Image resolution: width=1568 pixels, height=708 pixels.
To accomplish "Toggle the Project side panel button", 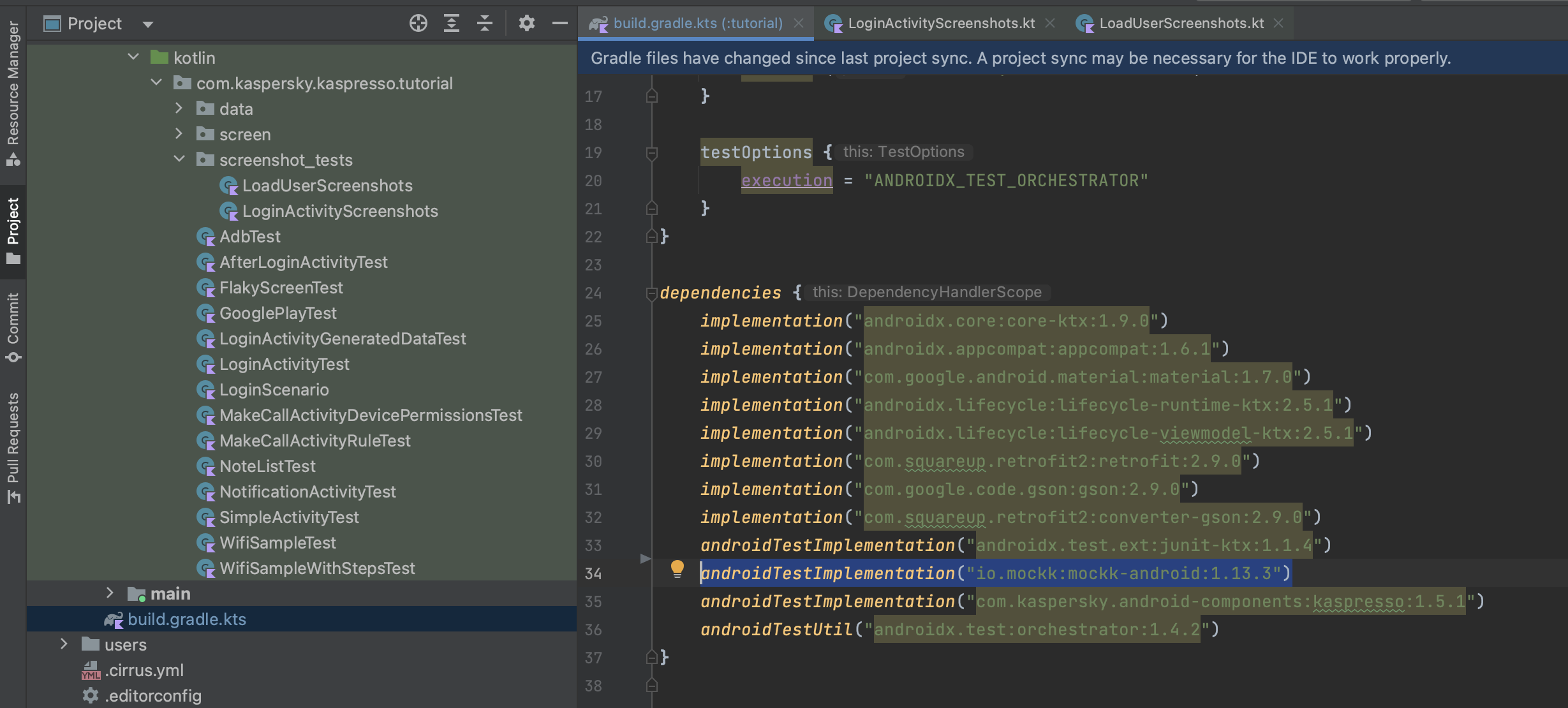I will pyautogui.click(x=13, y=231).
